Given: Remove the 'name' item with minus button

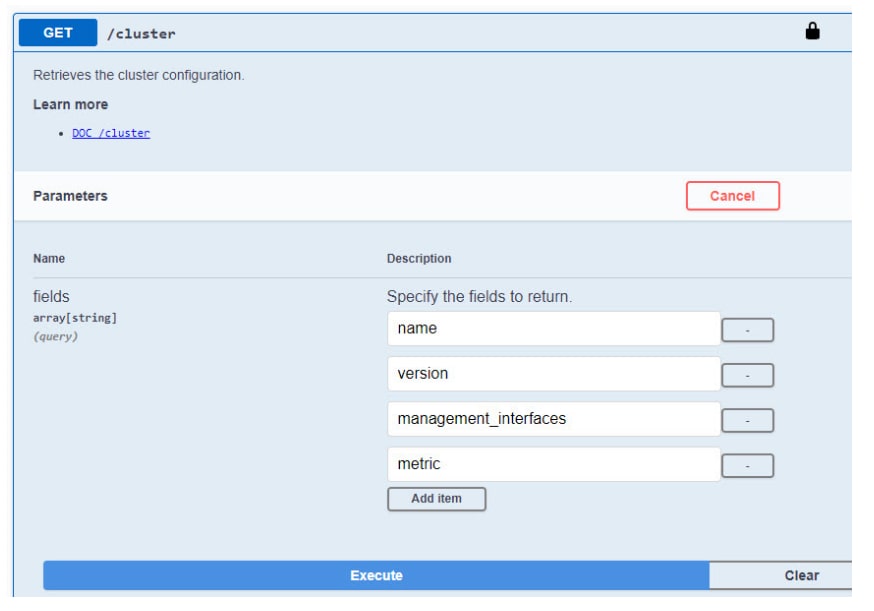Looking at the screenshot, I should click(747, 330).
